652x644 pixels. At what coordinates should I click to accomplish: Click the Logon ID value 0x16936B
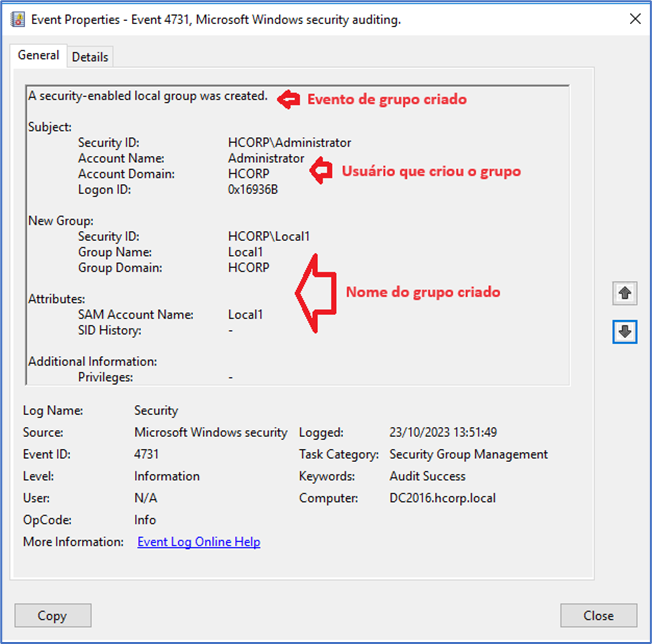(253, 189)
